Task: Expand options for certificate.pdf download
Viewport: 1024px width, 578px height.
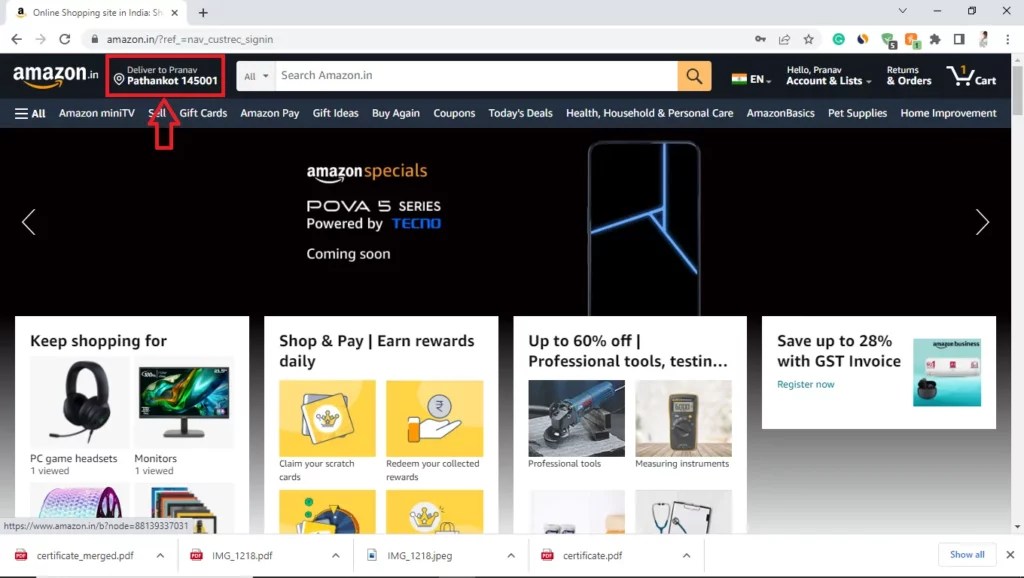Action: pyautogui.click(x=686, y=555)
